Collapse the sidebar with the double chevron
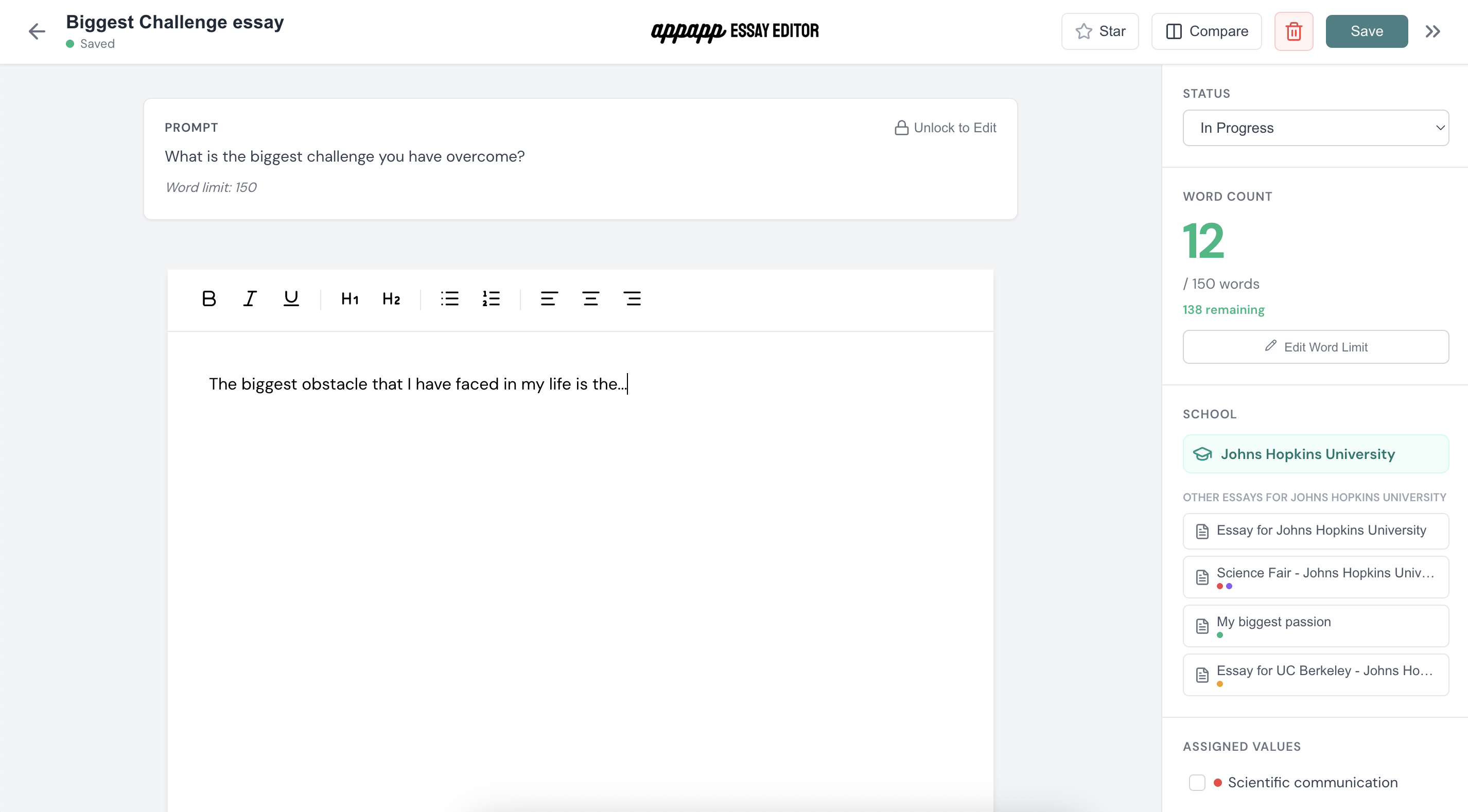 point(1432,31)
